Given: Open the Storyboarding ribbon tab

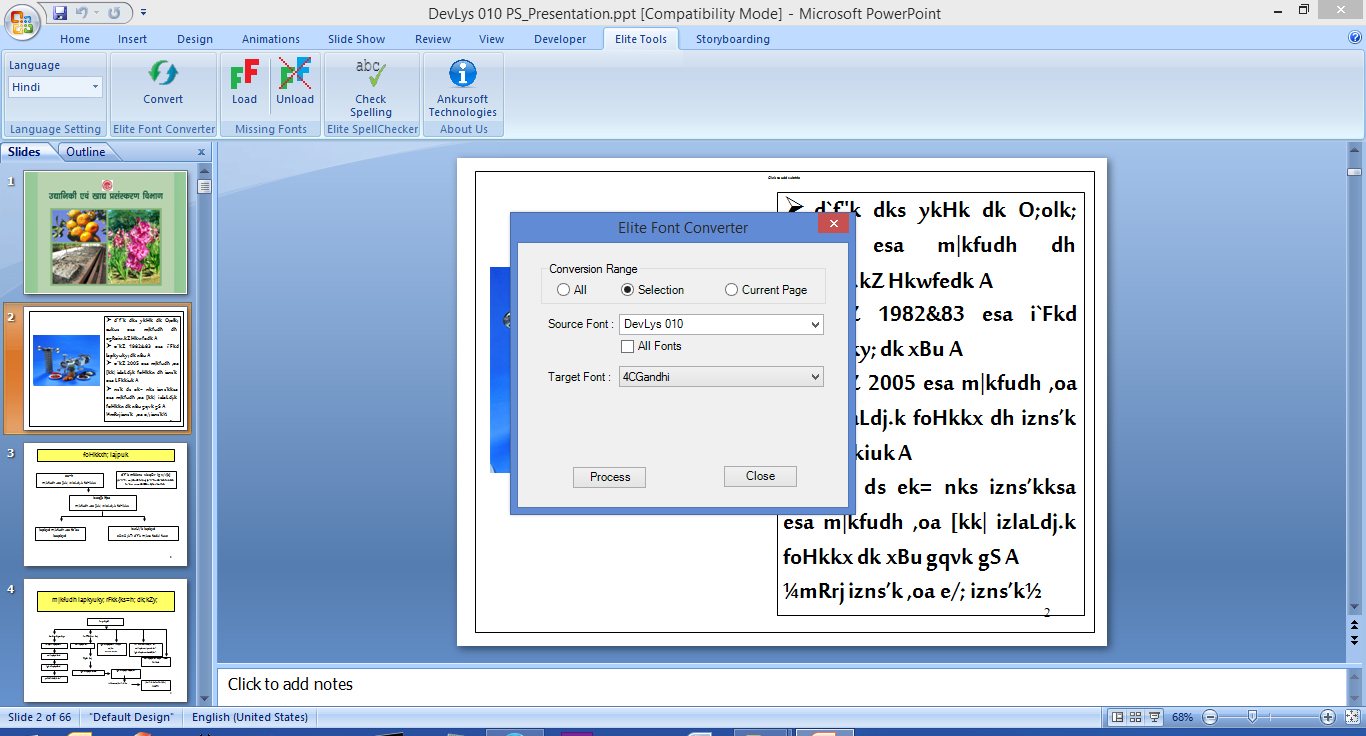Looking at the screenshot, I should (733, 39).
